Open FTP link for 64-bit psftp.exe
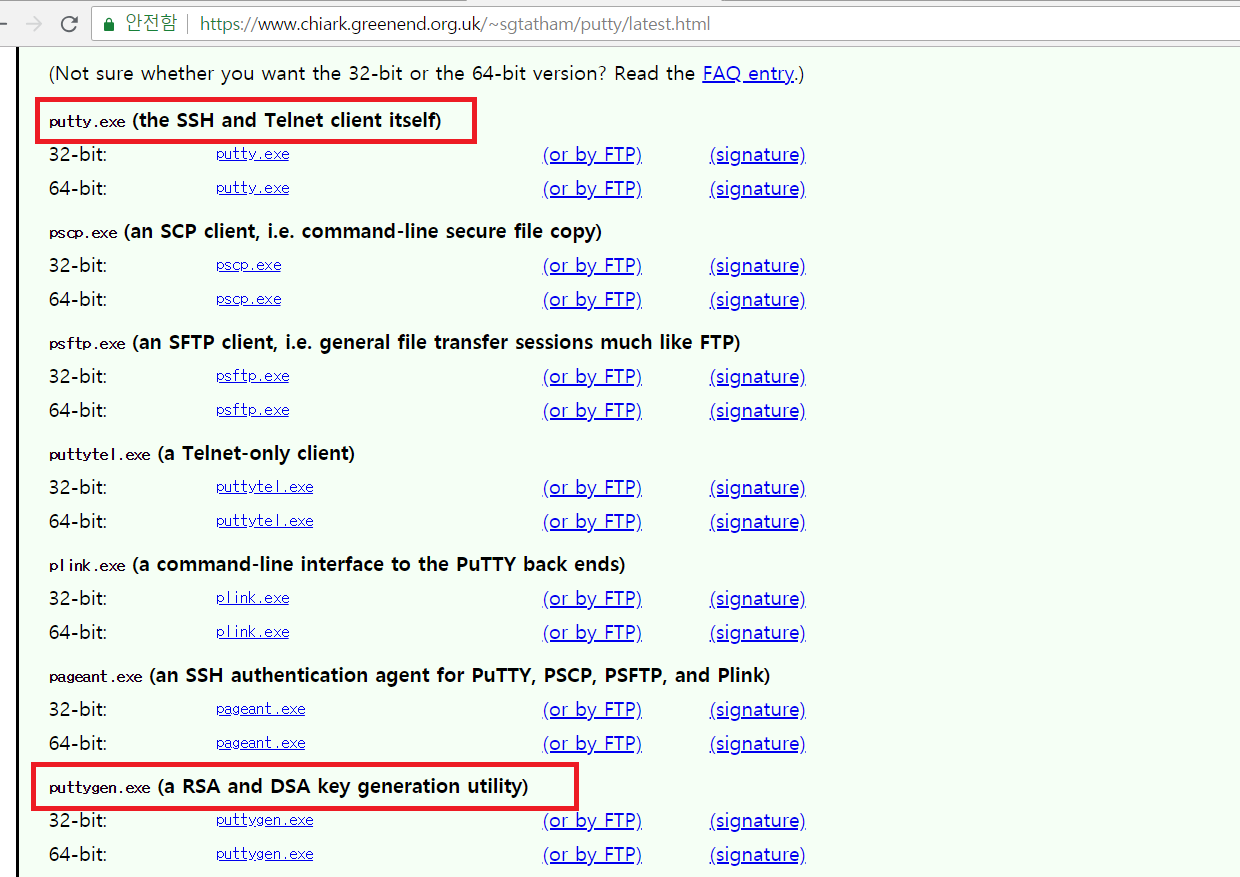This screenshot has width=1240, height=877. (x=592, y=411)
